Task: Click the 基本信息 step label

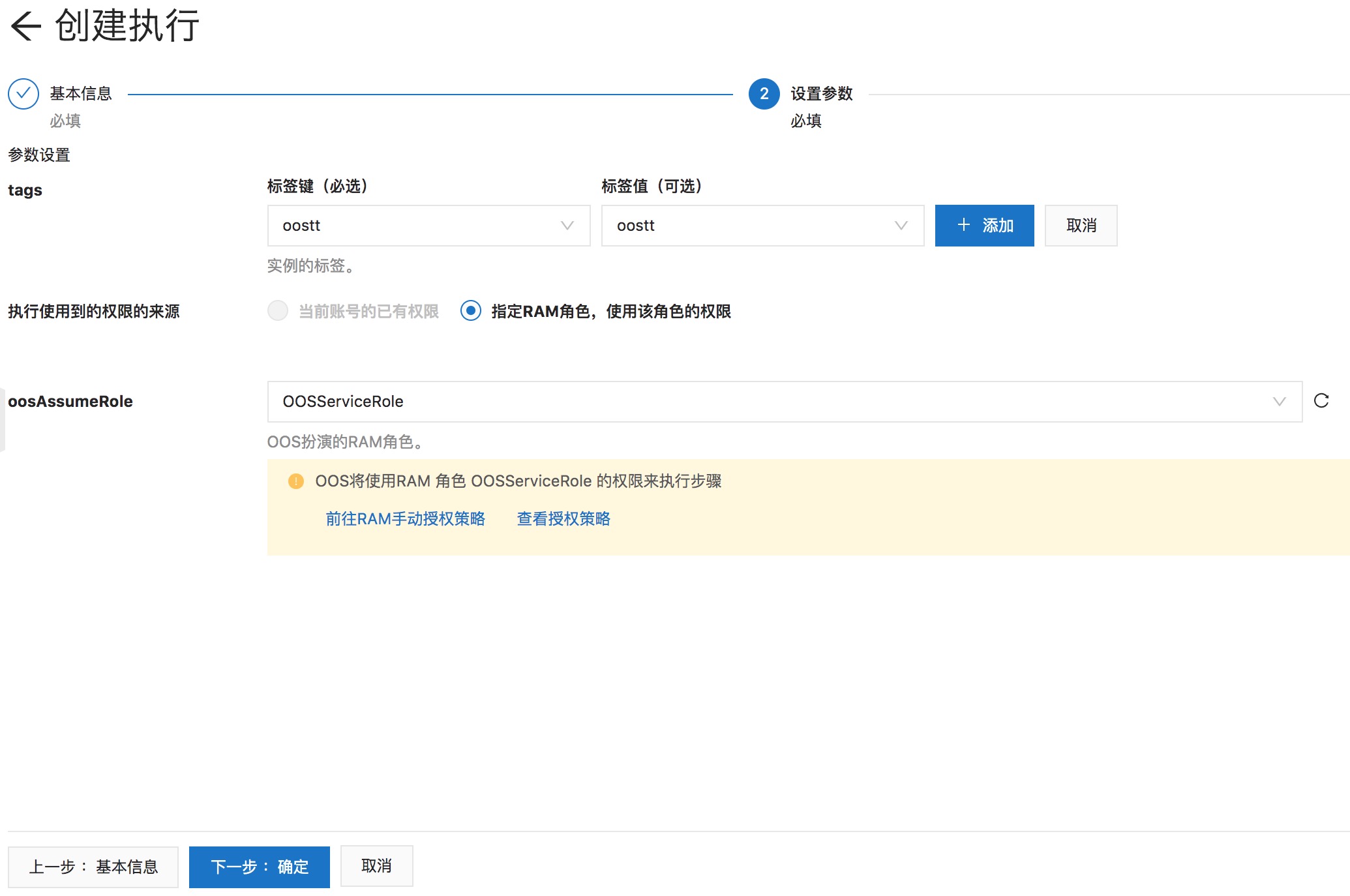Action: 81,94
